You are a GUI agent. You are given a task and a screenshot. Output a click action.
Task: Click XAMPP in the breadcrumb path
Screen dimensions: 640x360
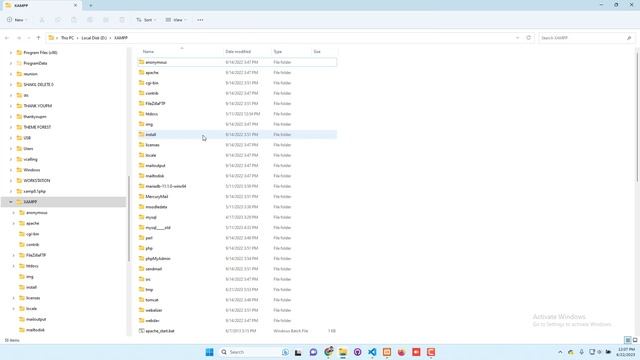[121, 38]
